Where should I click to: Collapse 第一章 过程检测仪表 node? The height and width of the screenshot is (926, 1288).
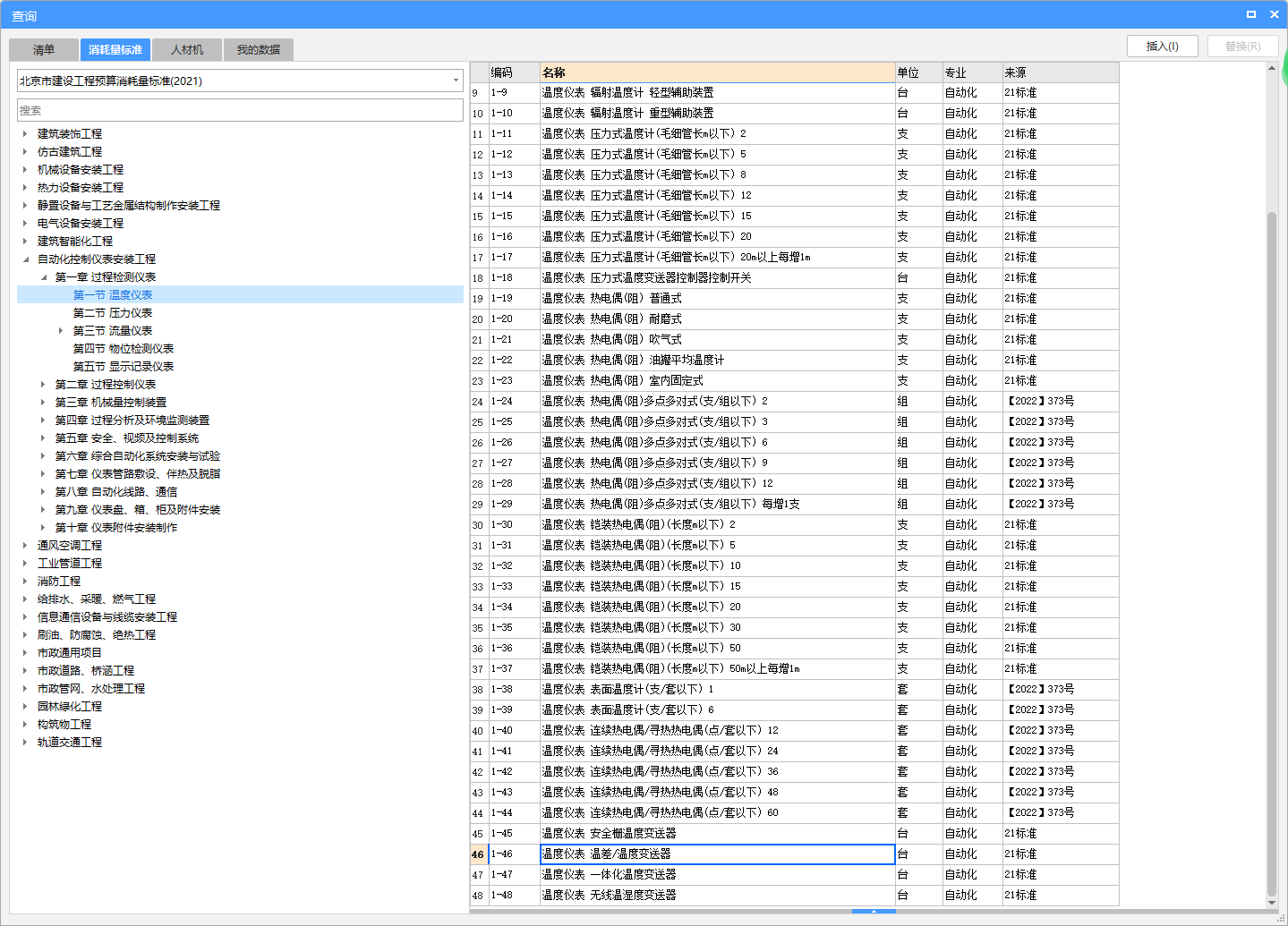click(x=43, y=277)
